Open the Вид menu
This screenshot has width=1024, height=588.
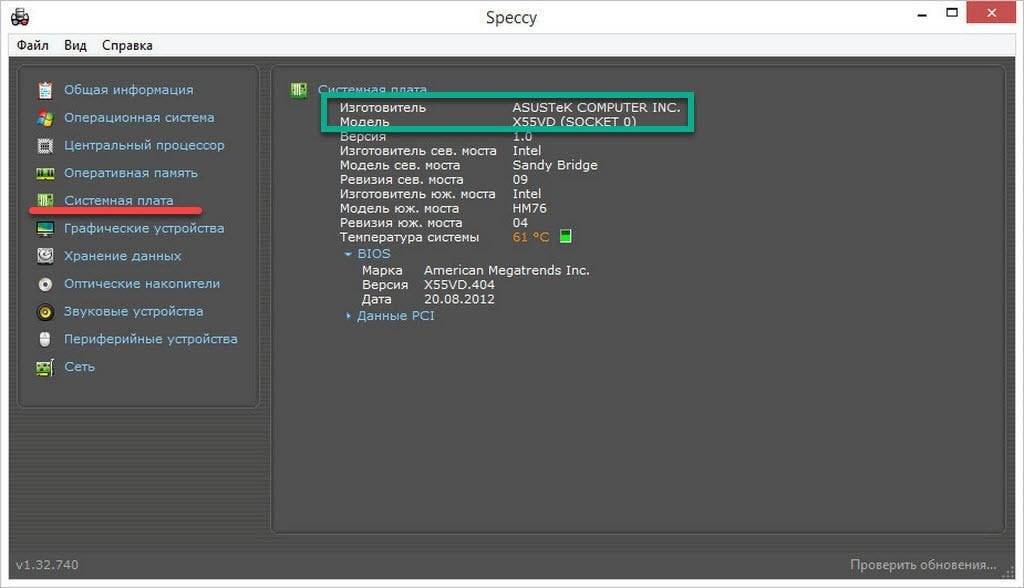tap(75, 45)
